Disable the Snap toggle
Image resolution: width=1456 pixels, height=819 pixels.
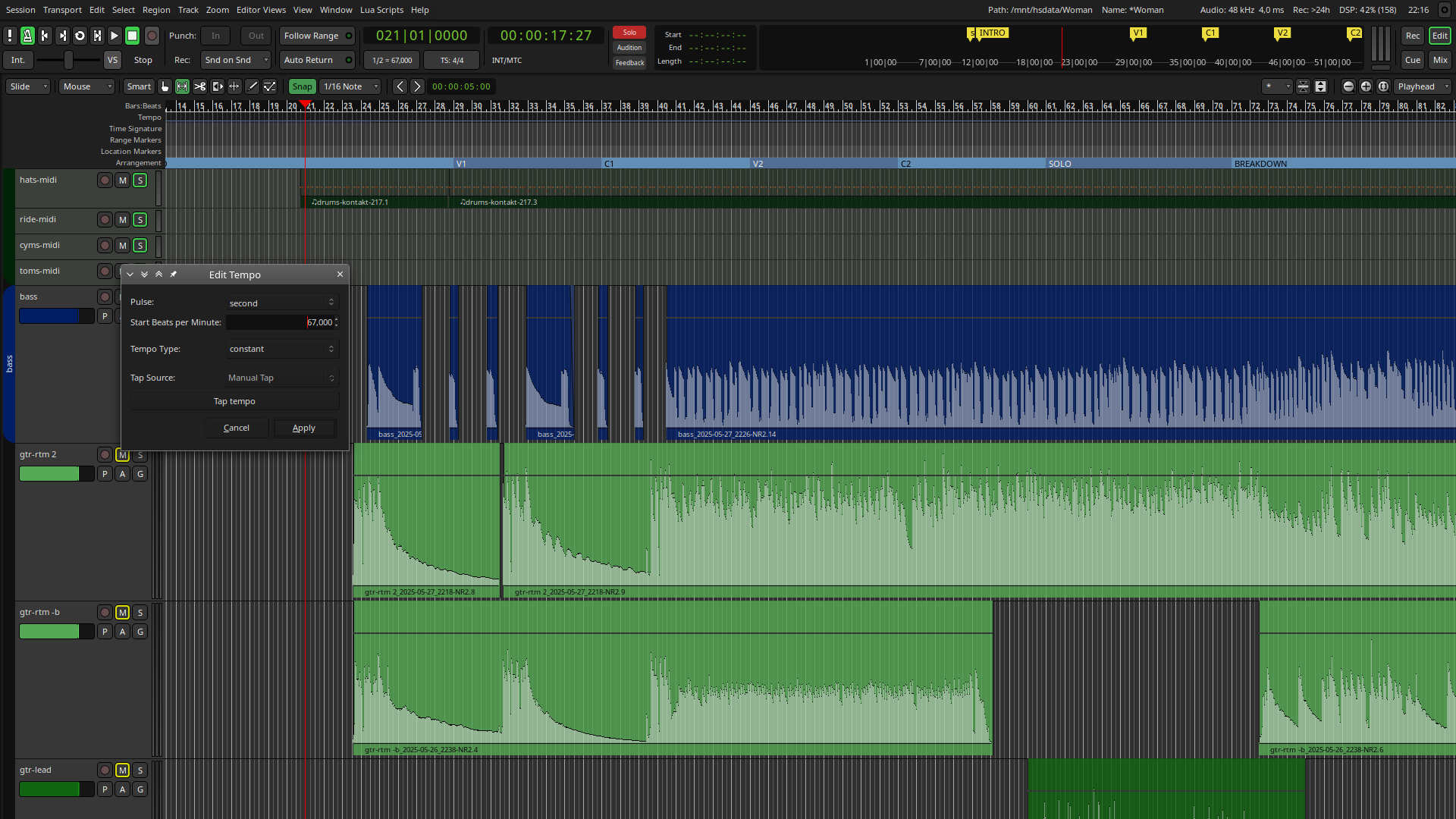[302, 86]
